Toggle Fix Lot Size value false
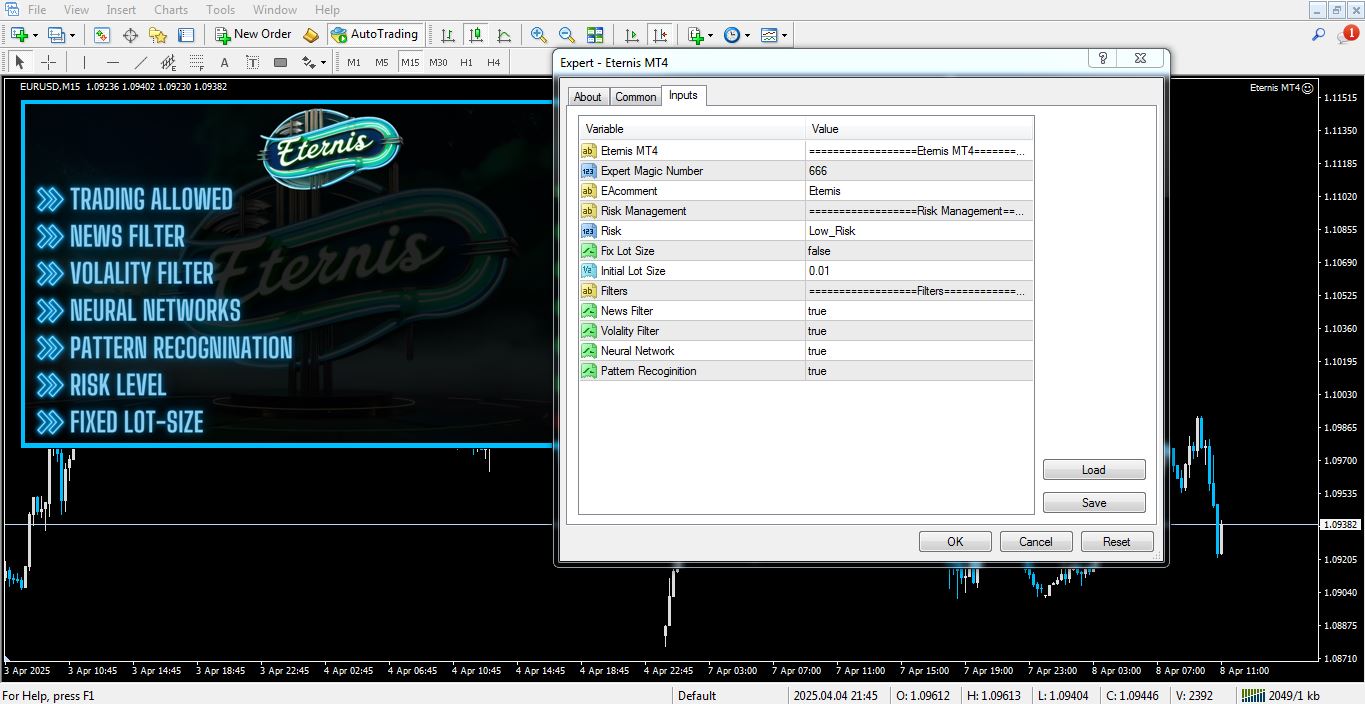The image size is (1365, 704). [x=819, y=251]
